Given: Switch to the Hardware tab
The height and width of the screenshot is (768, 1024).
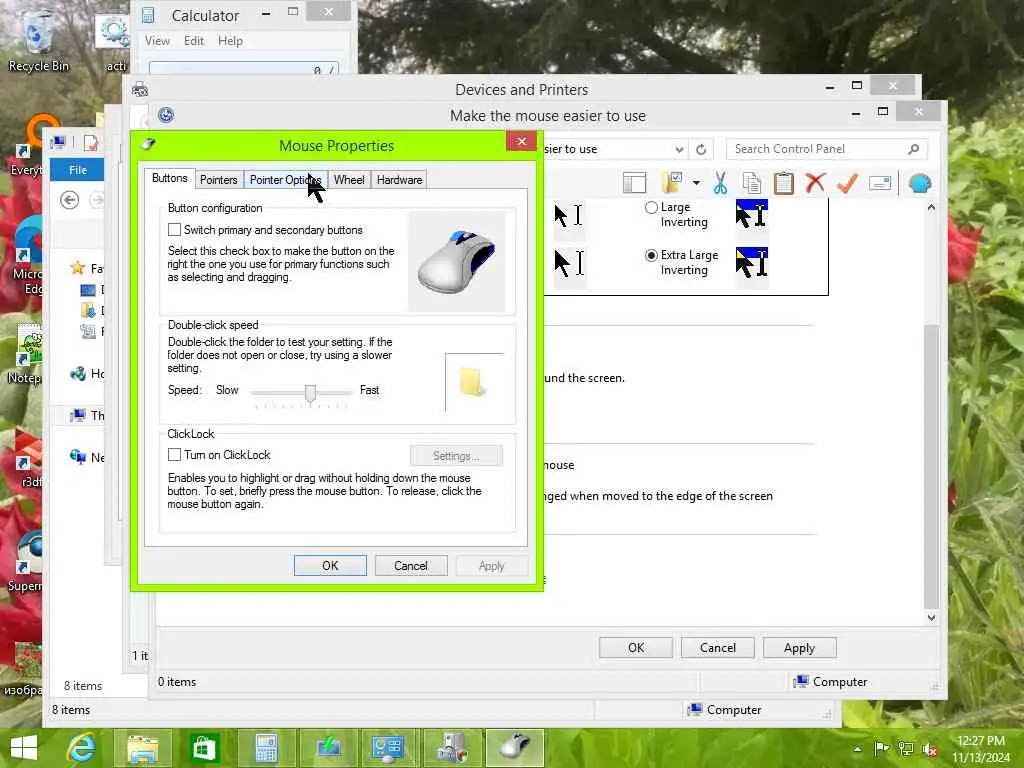Looking at the screenshot, I should tap(399, 180).
